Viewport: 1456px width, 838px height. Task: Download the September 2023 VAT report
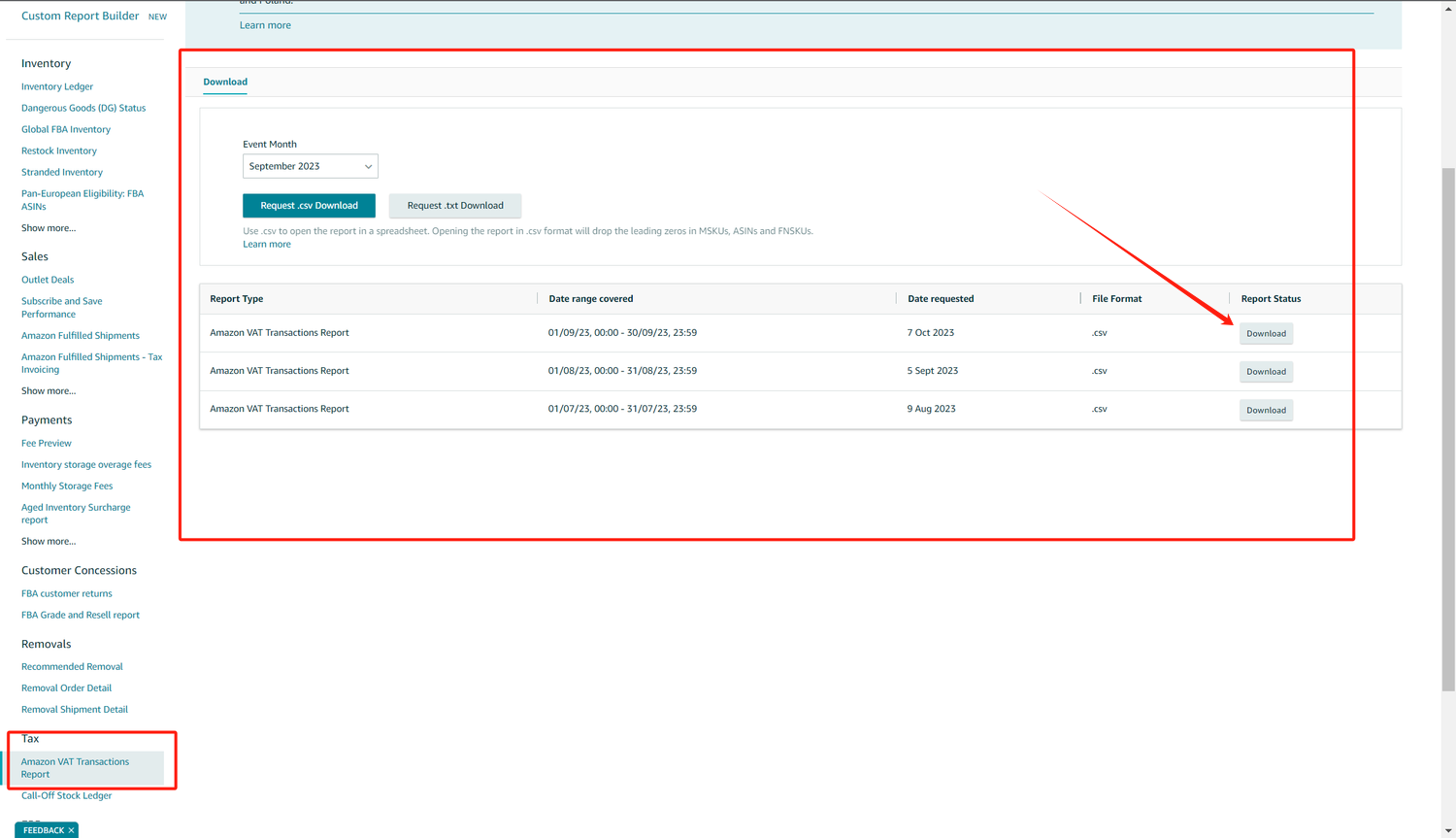tap(1266, 333)
